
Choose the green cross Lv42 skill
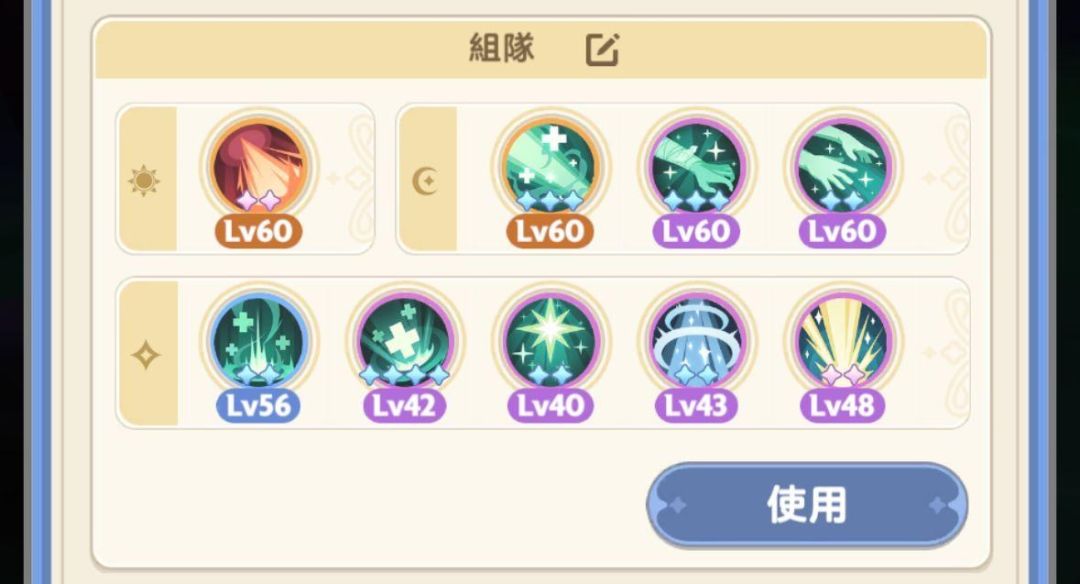click(404, 342)
